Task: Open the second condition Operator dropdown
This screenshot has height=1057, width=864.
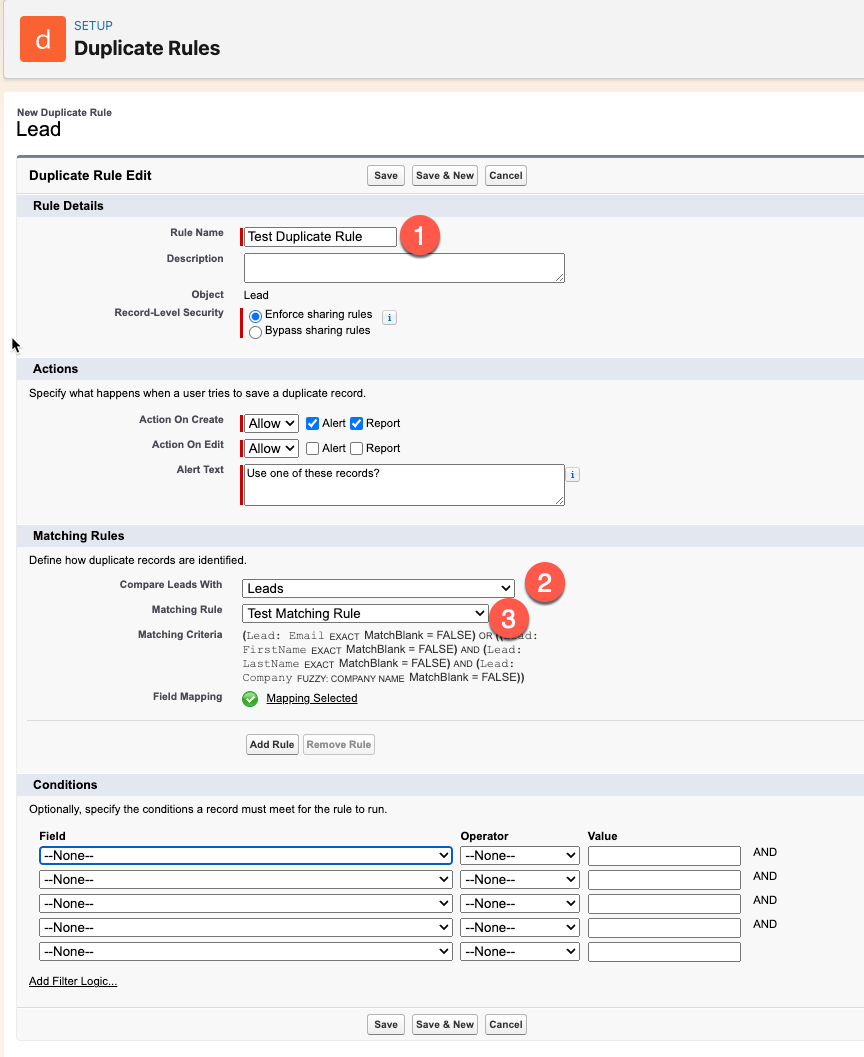Action: 520,880
